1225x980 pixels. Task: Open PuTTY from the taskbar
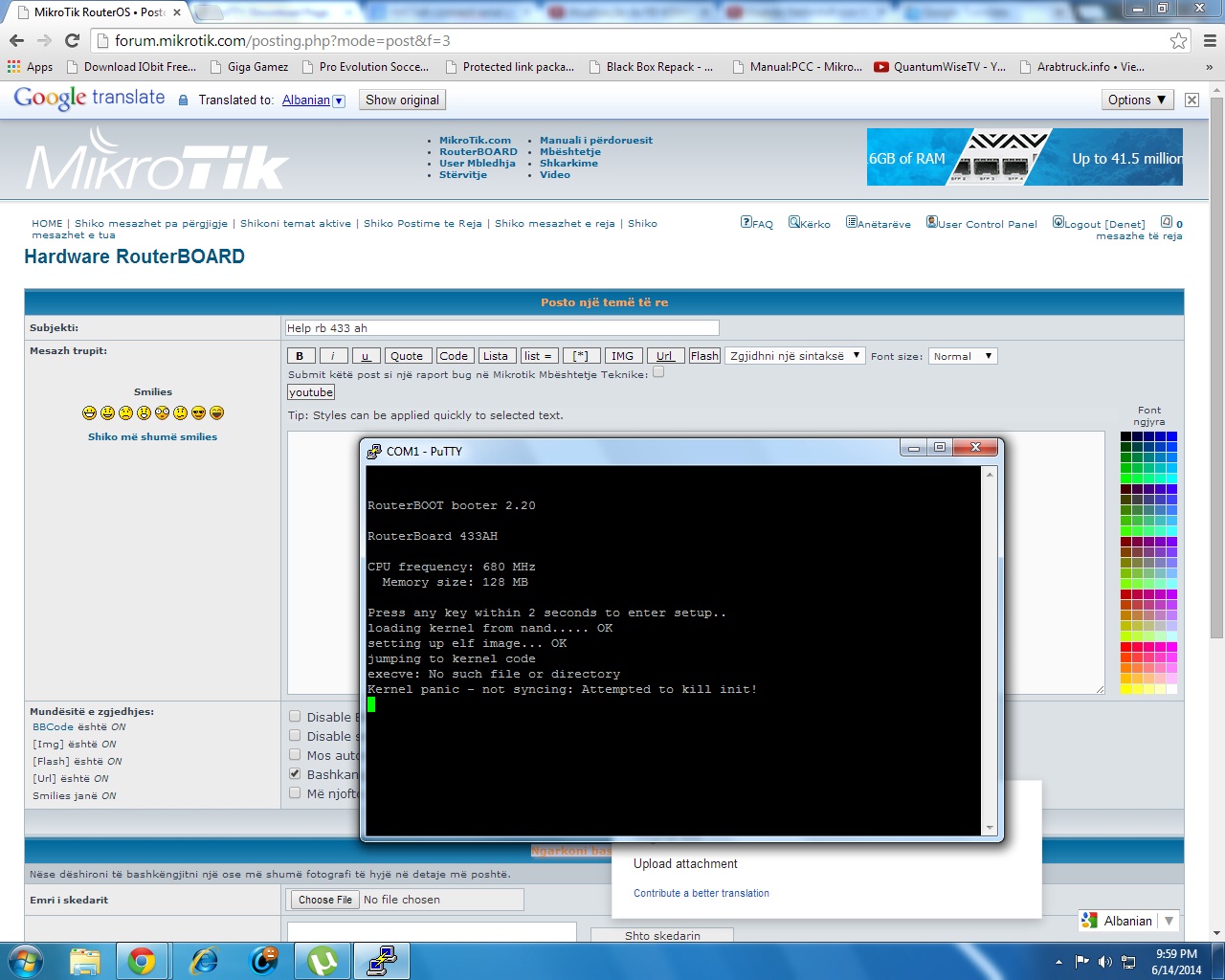pos(382,961)
